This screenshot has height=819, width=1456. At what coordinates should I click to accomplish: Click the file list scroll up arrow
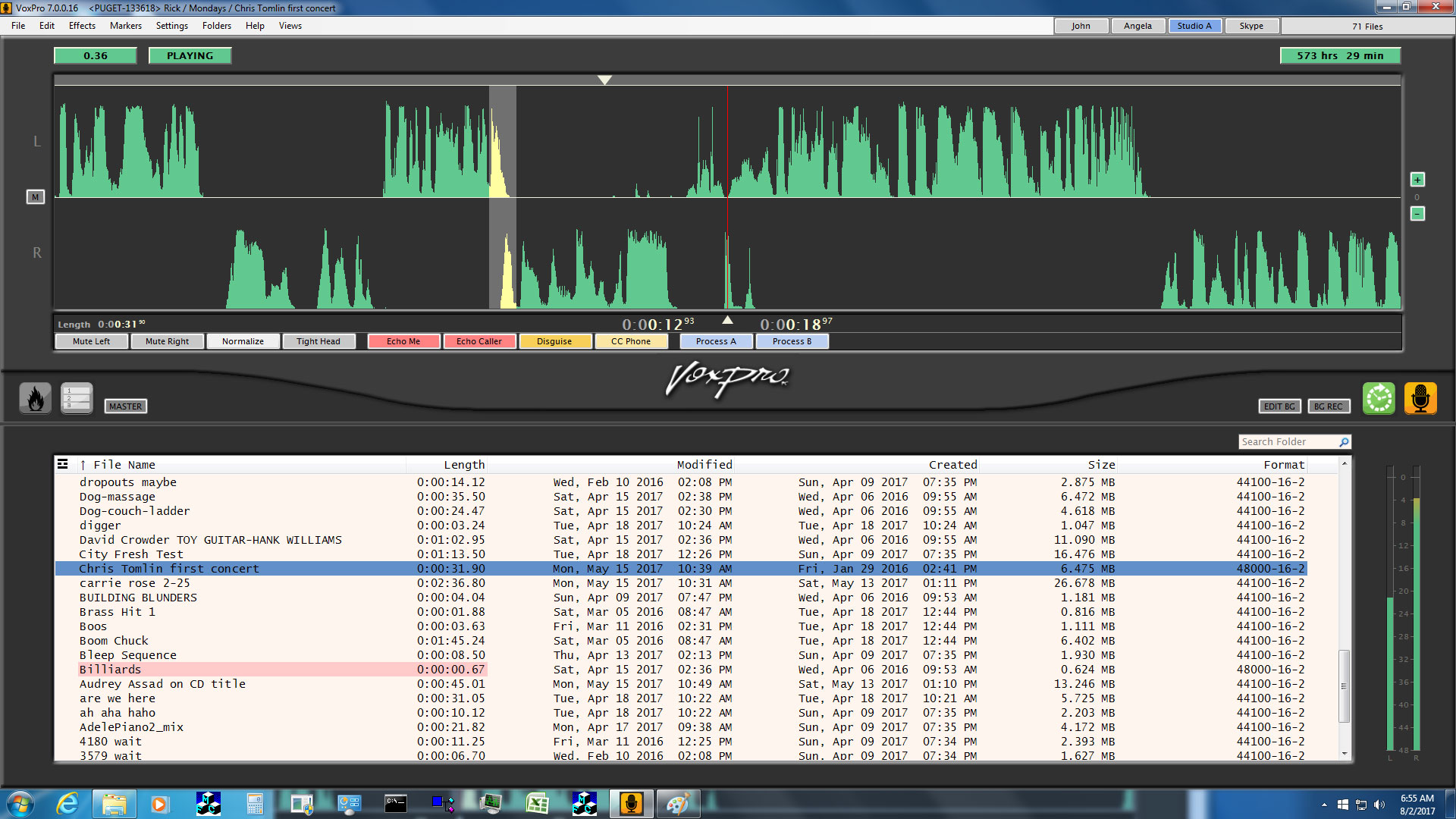coord(1344,463)
